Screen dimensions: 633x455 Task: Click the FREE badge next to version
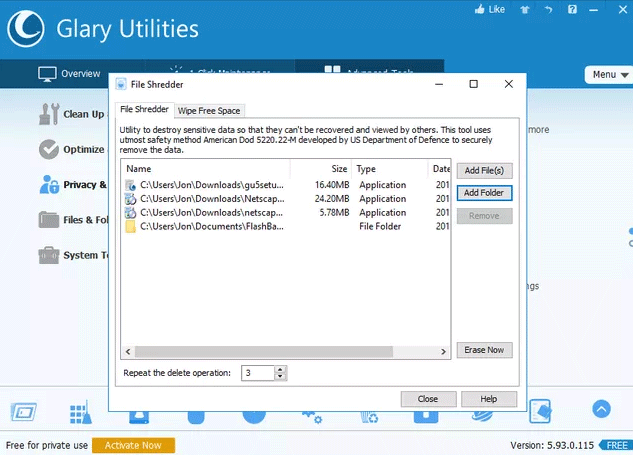616,445
